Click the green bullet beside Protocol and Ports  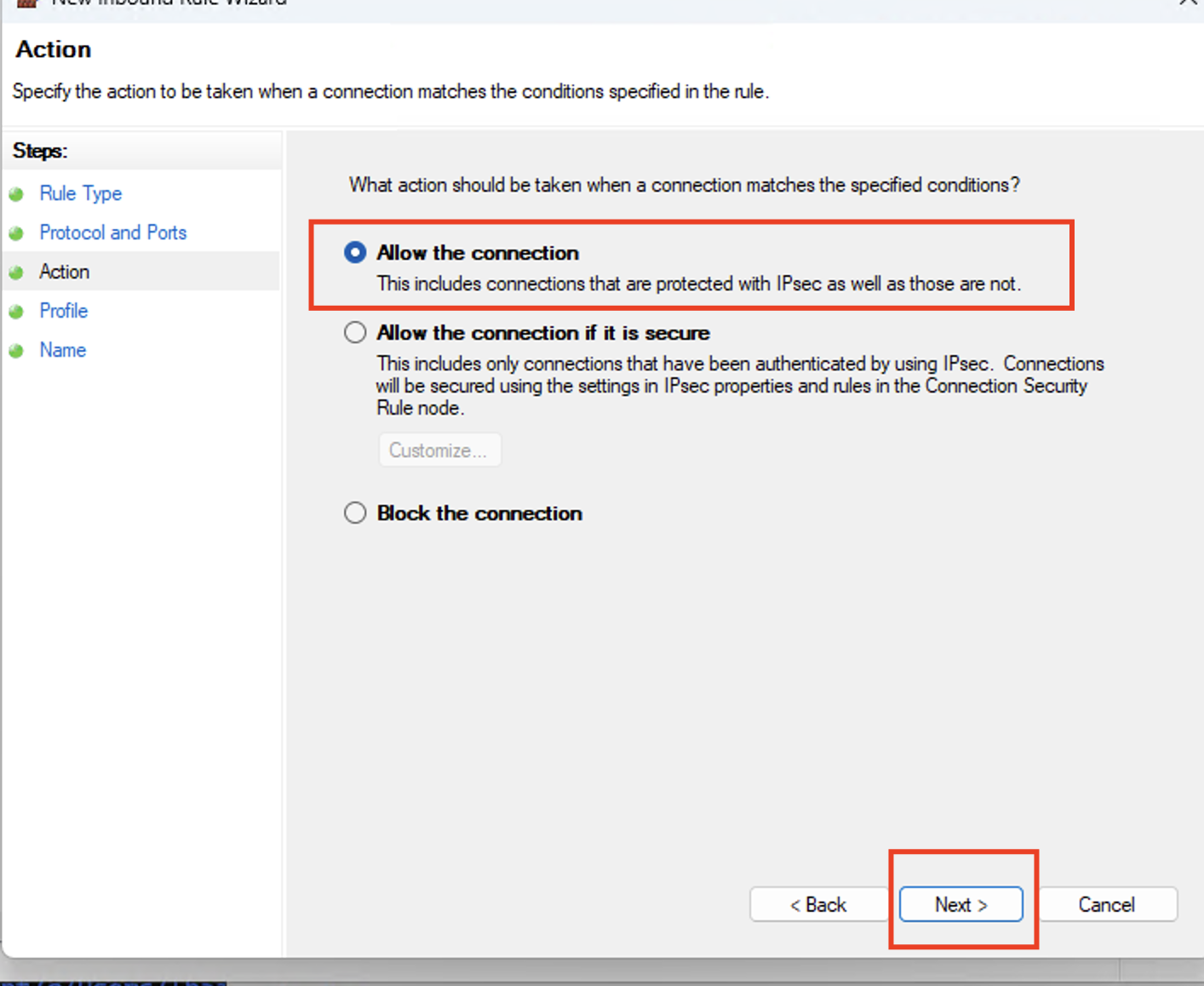[x=16, y=233]
